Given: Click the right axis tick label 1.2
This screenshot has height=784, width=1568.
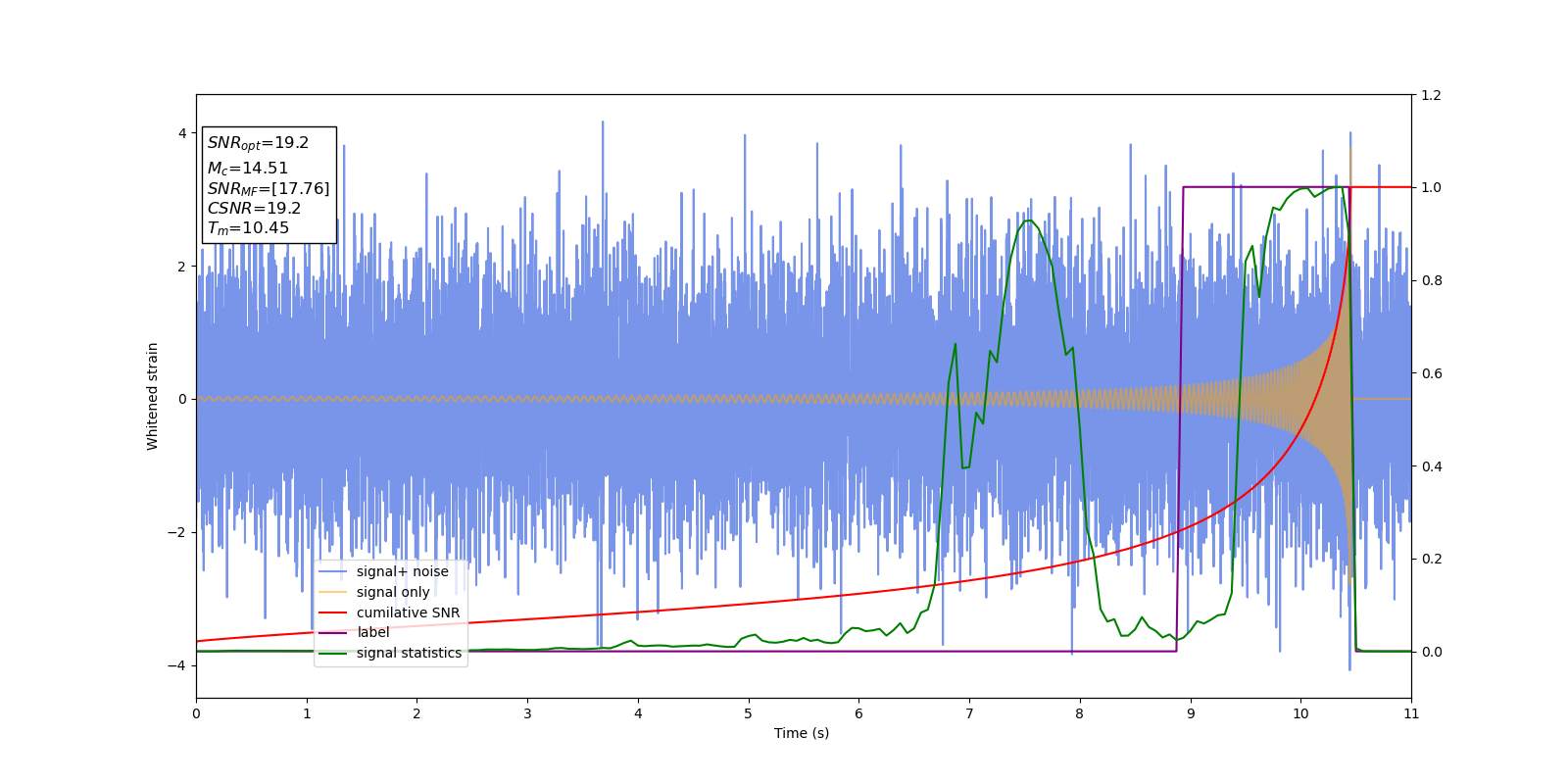Looking at the screenshot, I should [1431, 95].
